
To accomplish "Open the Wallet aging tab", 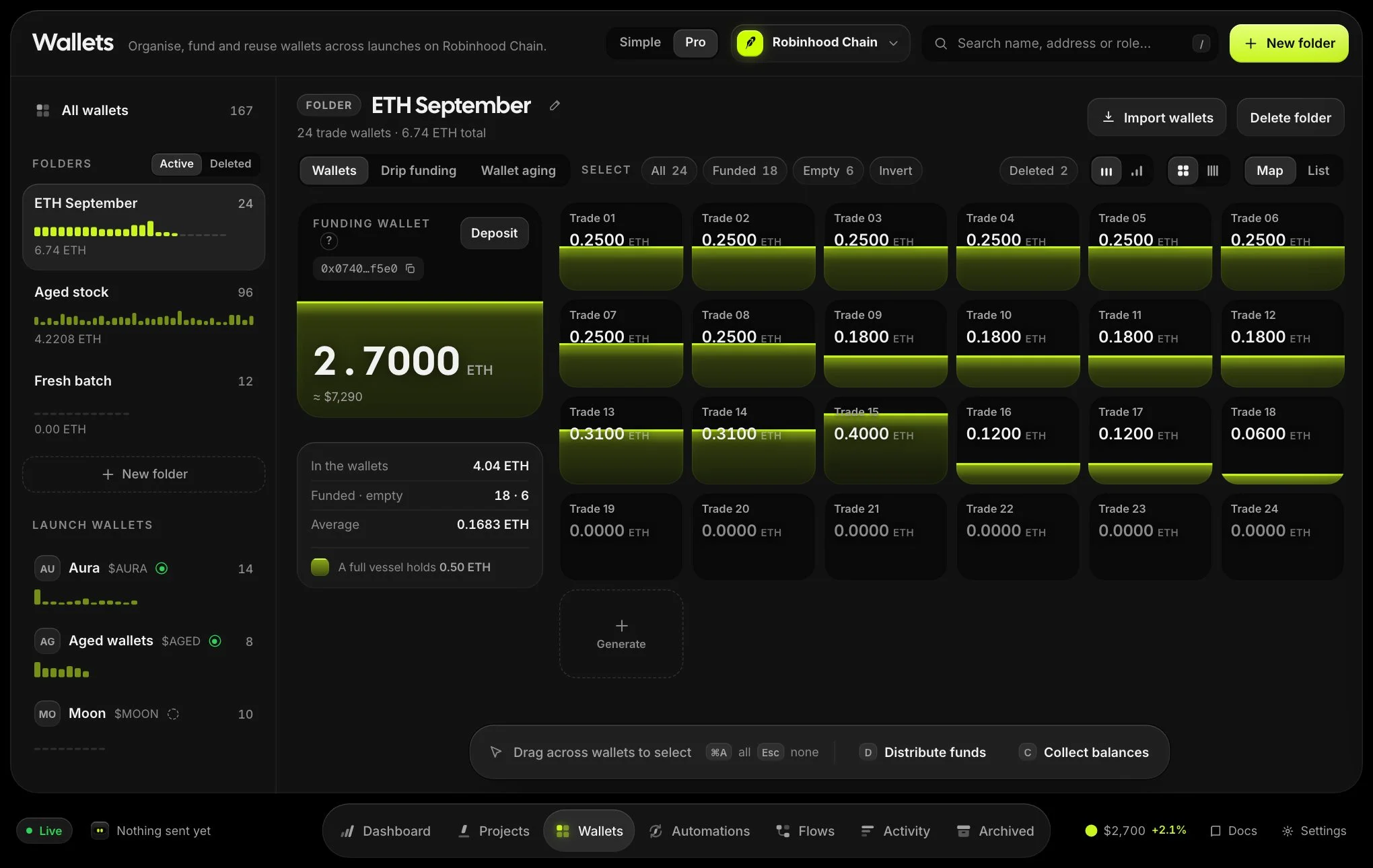I will (518, 171).
